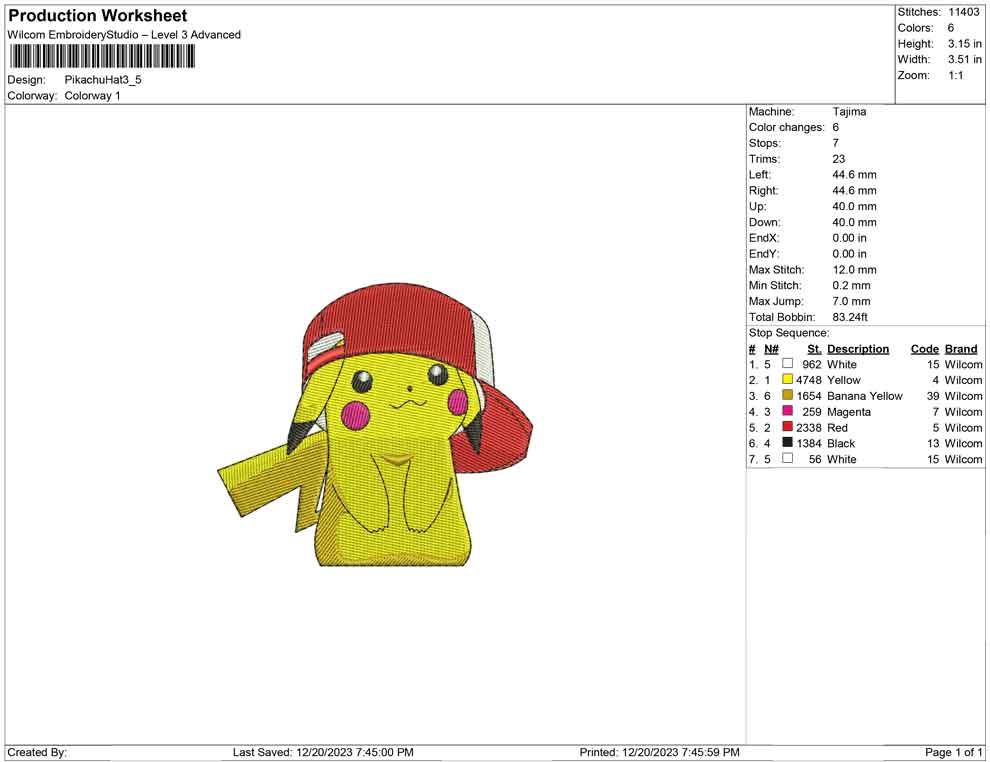Viewport: 990px width, 762px height.
Task: Click the Trims value '23'
Action: point(838,159)
